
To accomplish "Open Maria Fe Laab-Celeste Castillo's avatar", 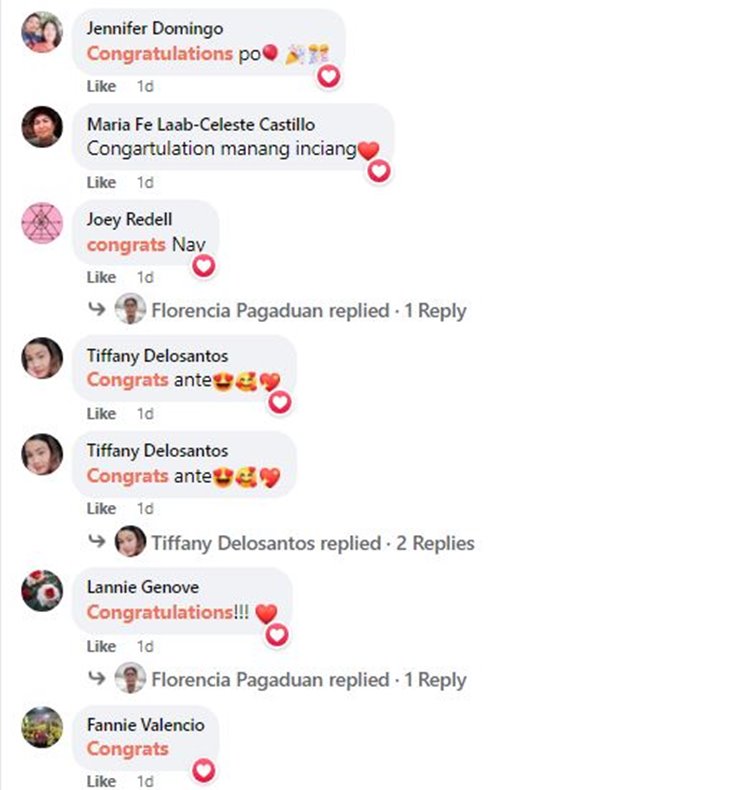I will coord(42,127).
